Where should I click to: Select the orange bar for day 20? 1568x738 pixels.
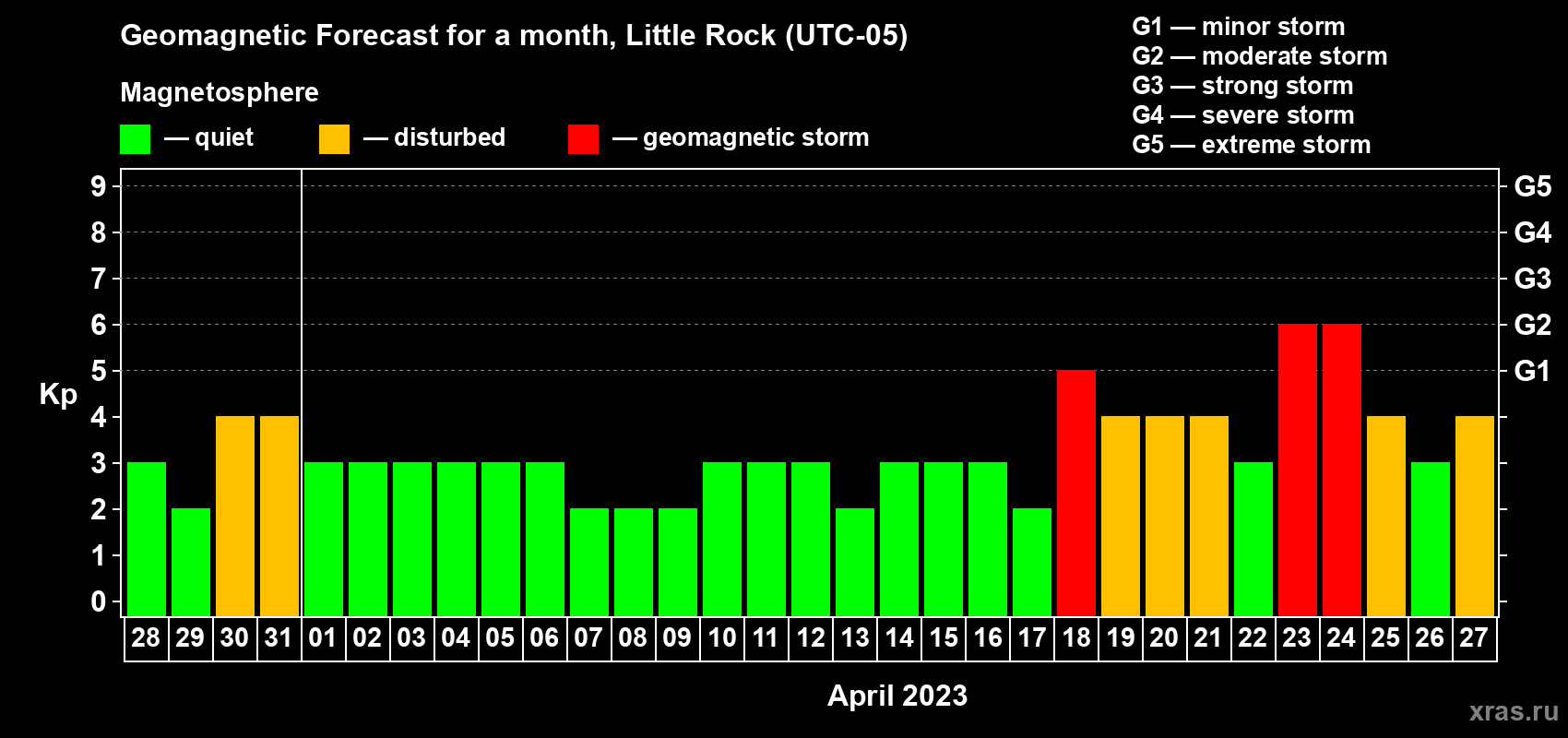coord(1165,516)
